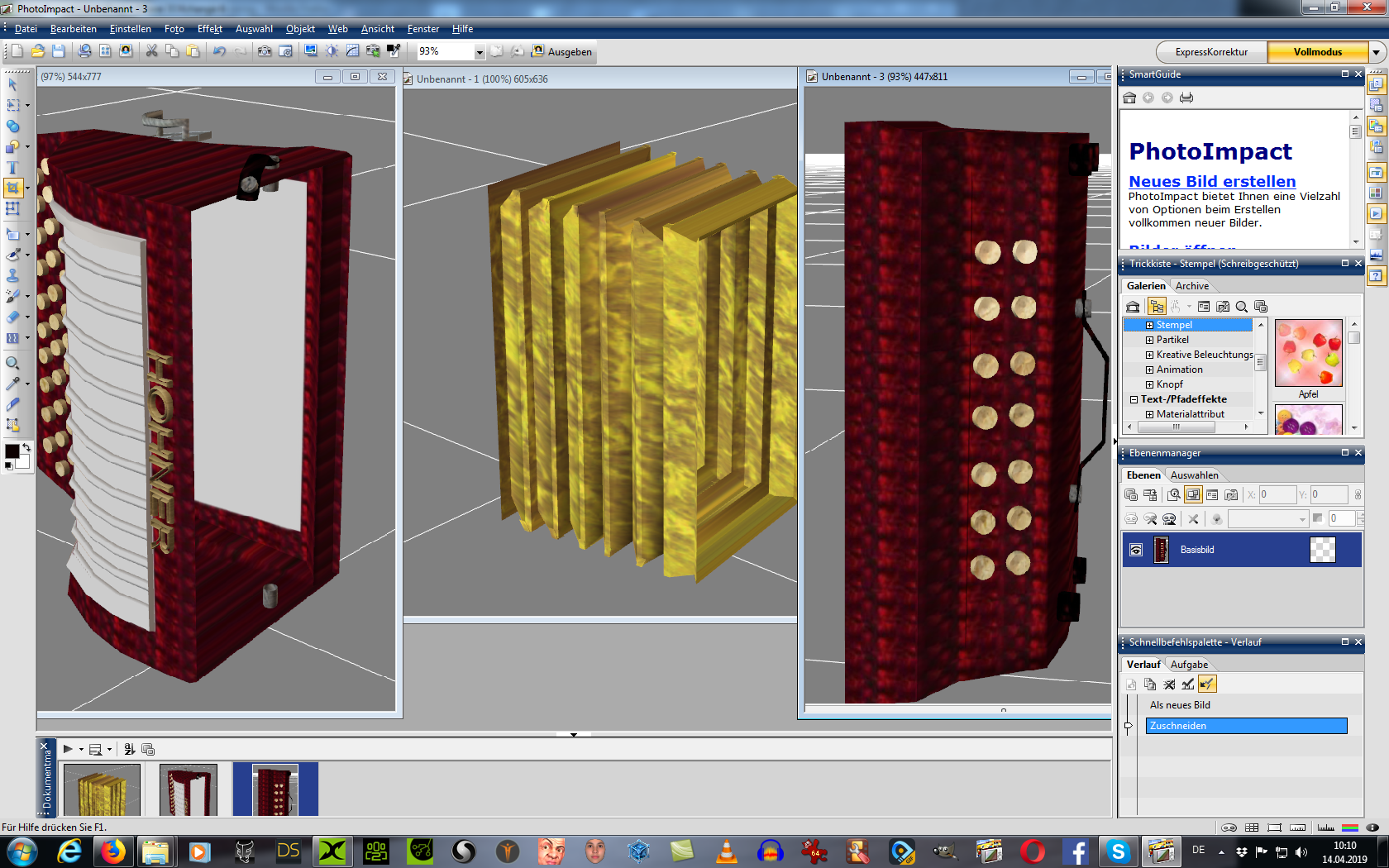Select the Zuschneiden history step
This screenshot has height=868, width=1389.
coord(1247,726)
